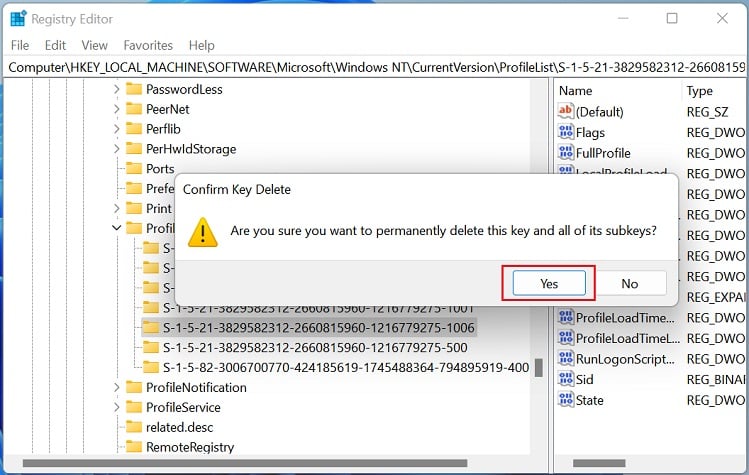Select the related.desc folder icon
Image resolution: width=749 pixels, height=475 pixels.
[x=134, y=427]
